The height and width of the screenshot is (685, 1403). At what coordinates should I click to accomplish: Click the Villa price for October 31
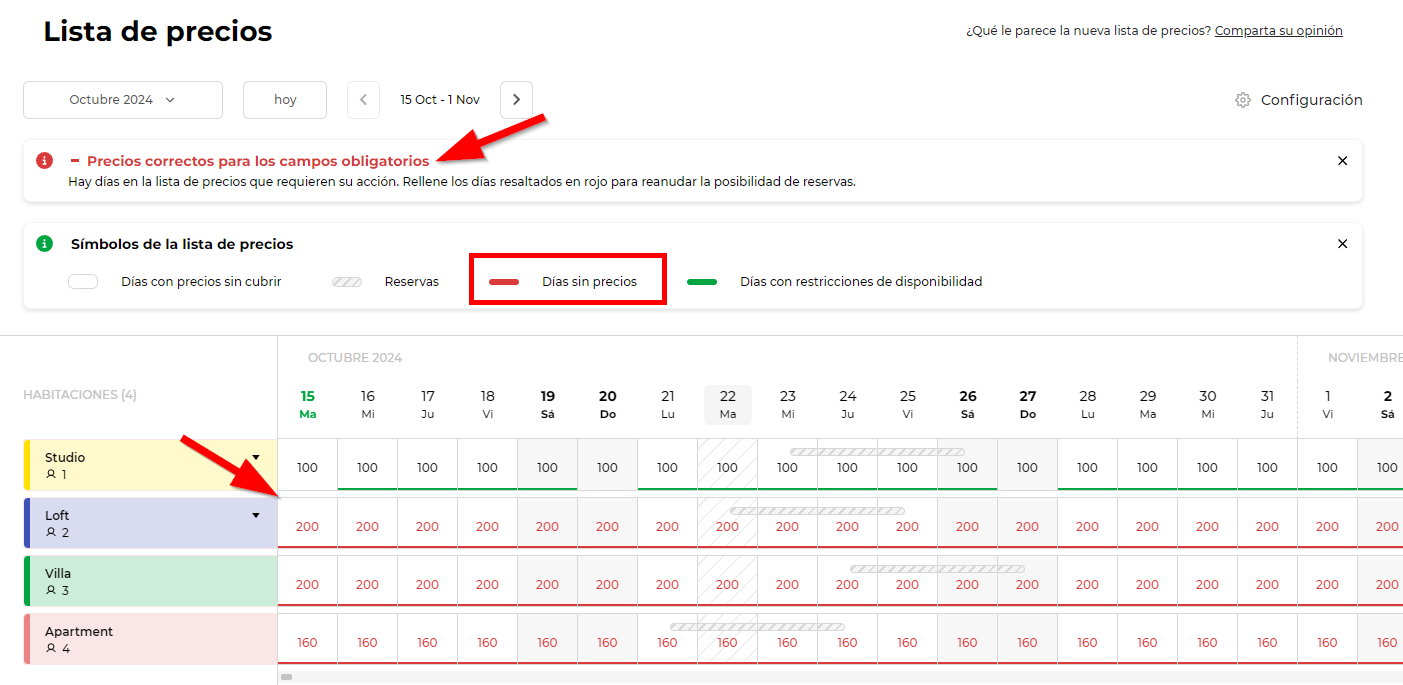pyautogui.click(x=1267, y=584)
